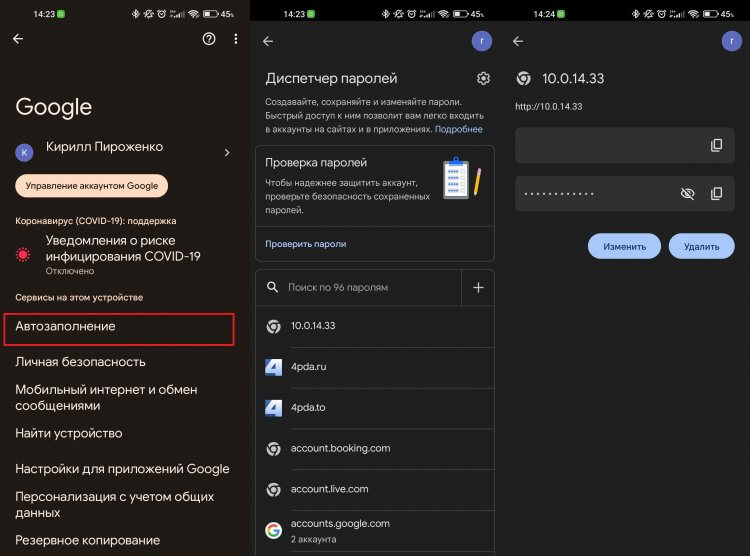Open Настройки для приложений Google
Viewport: 750px width, 556px height.
[122, 469]
